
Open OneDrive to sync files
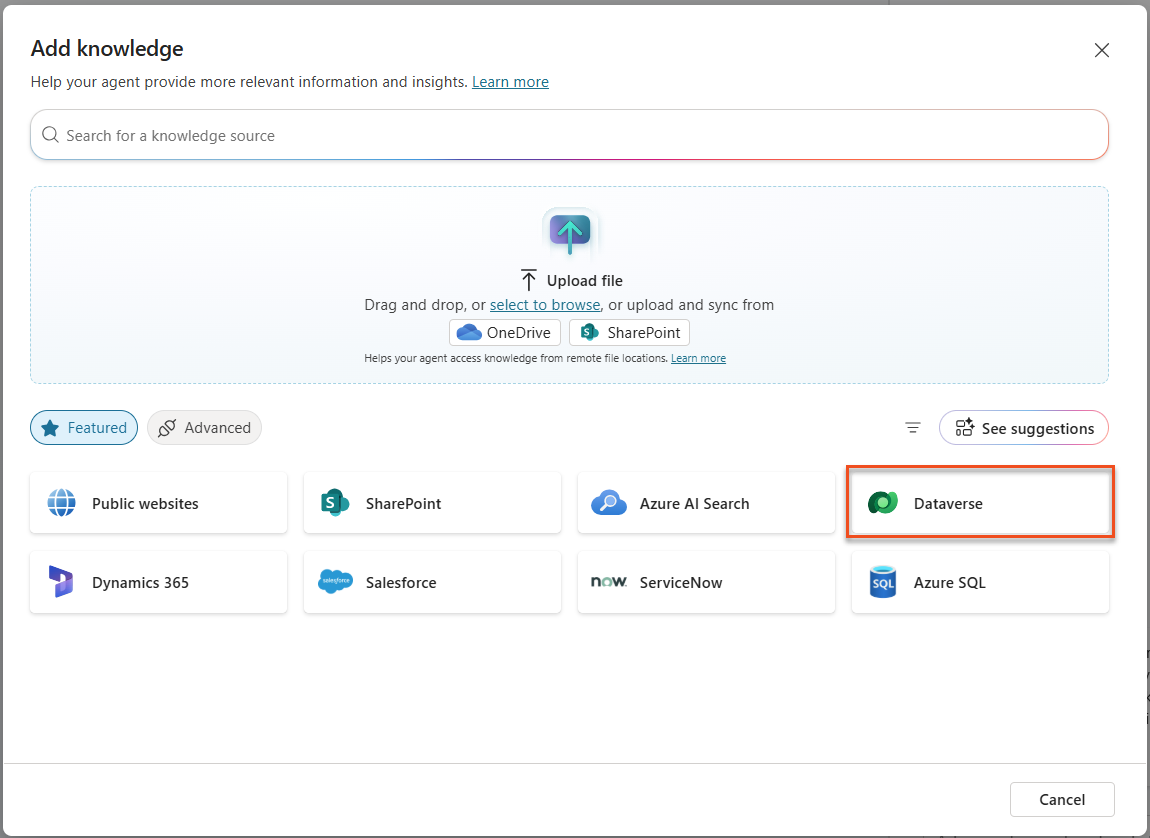(504, 332)
